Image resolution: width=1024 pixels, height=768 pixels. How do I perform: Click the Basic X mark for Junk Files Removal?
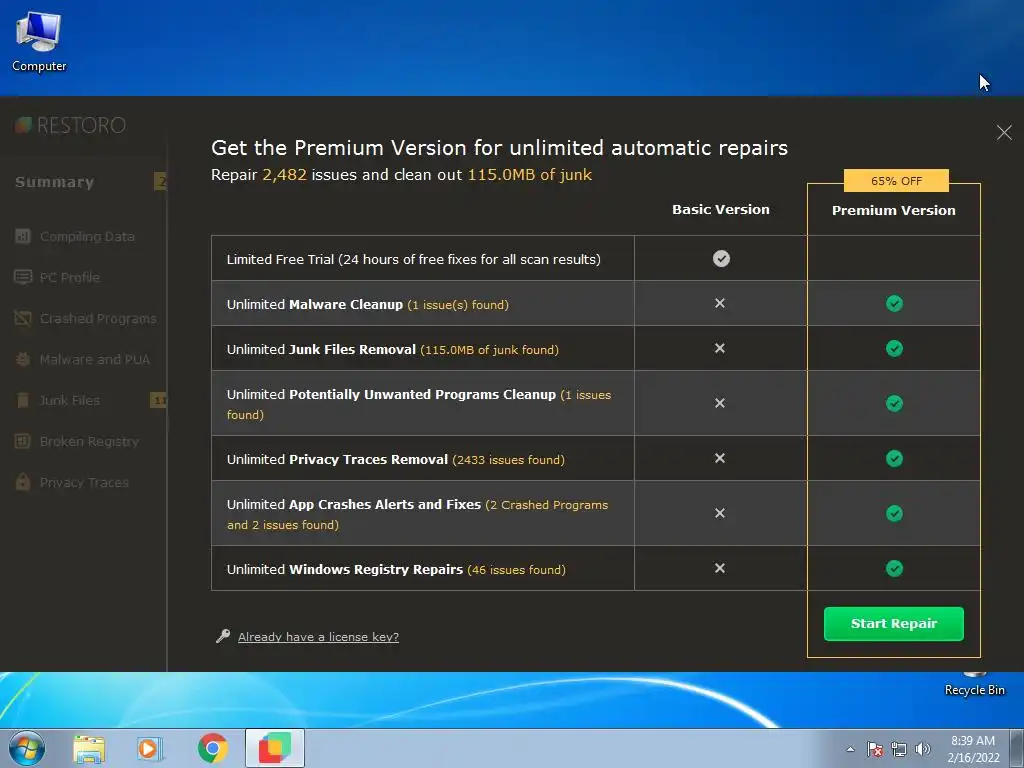click(x=720, y=348)
